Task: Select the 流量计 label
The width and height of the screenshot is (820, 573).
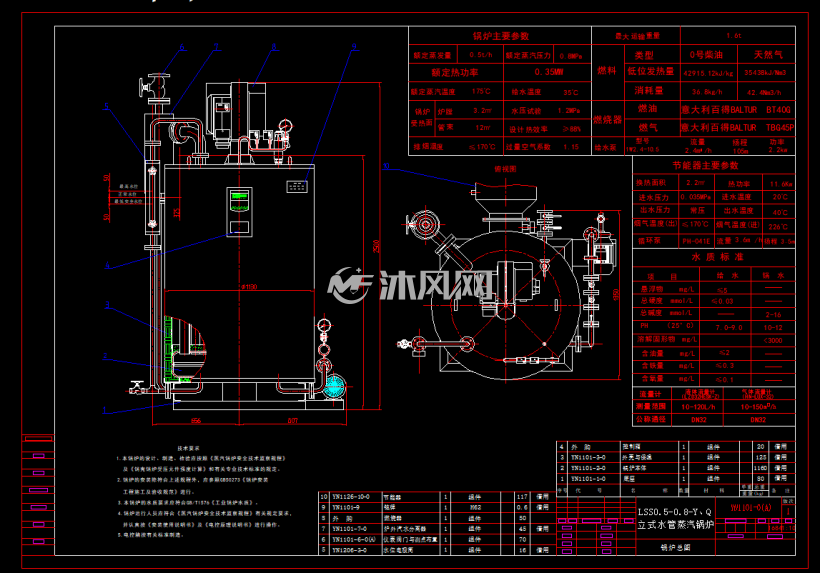Action: point(650,394)
